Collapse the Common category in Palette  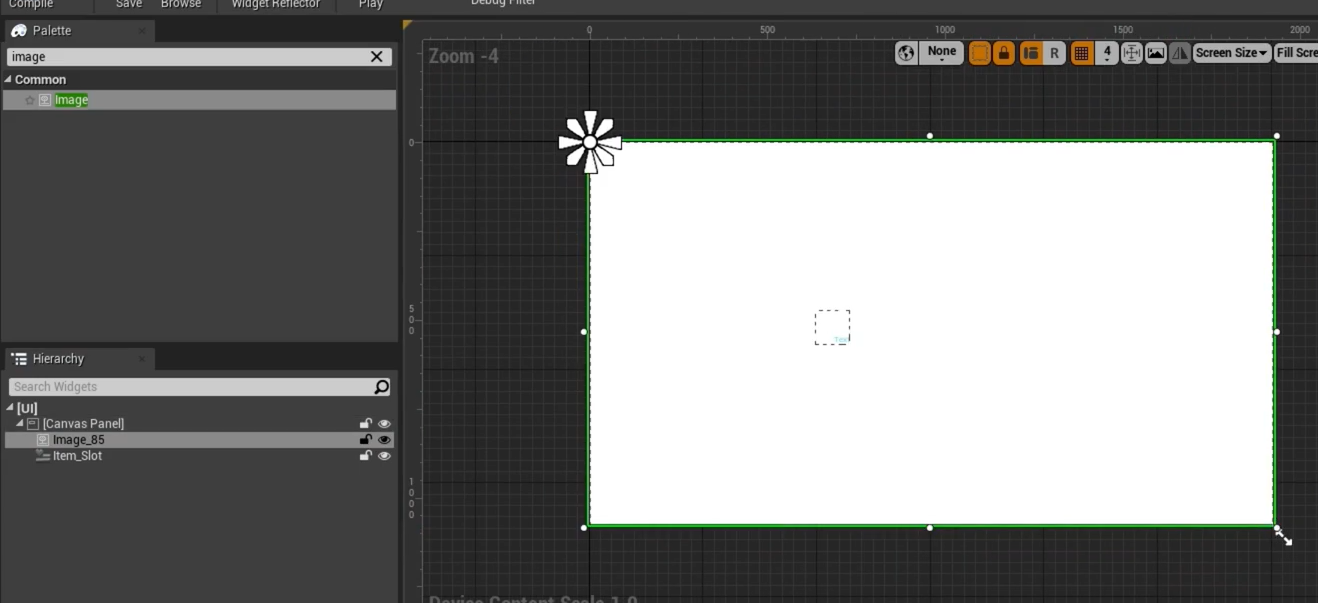pyautogui.click(x=9, y=79)
